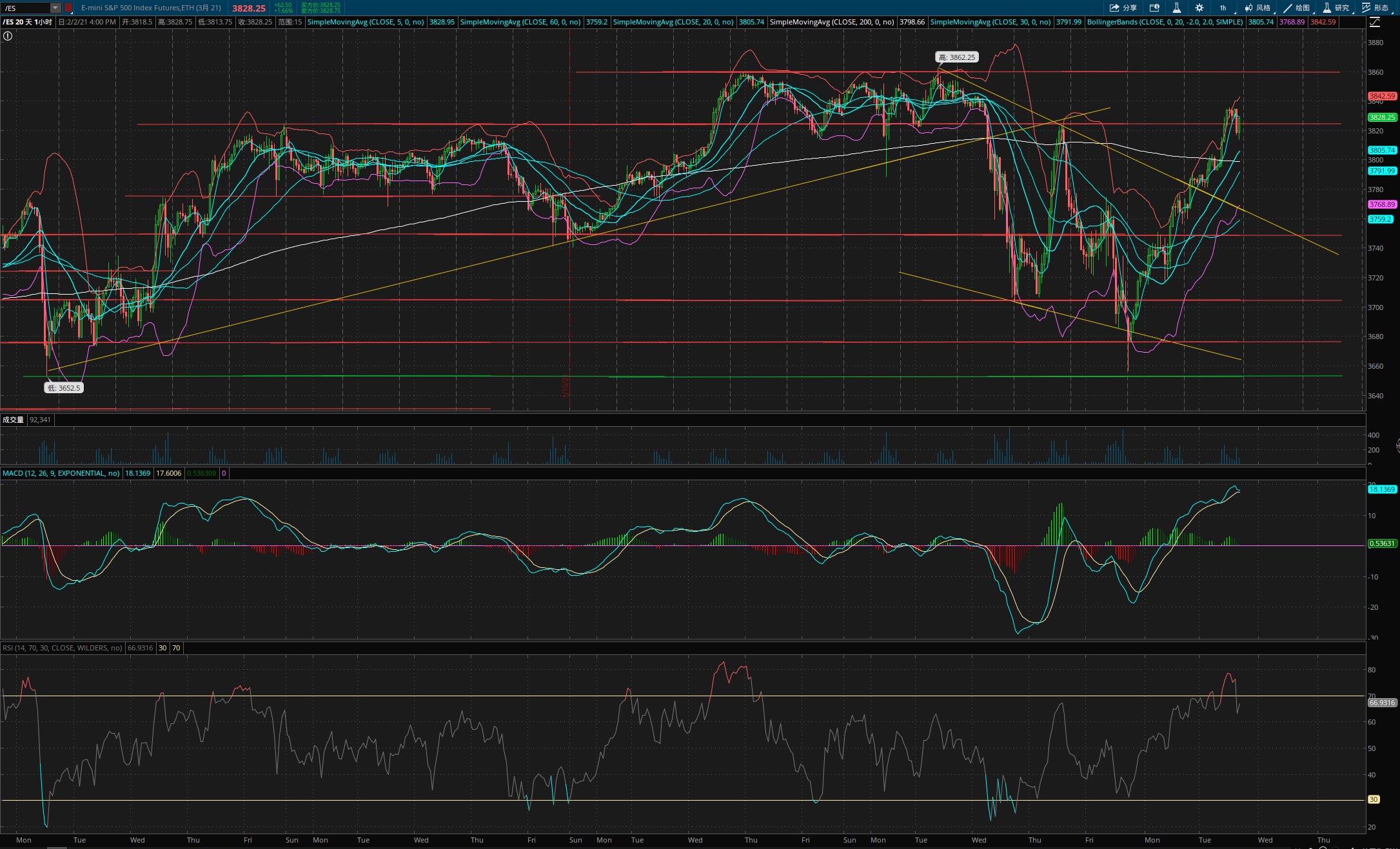Screen dimensions: 1400x849
Task: Select SimpleMovingAvg (CLOSE, 30, 0, no) label
Action: (991, 22)
